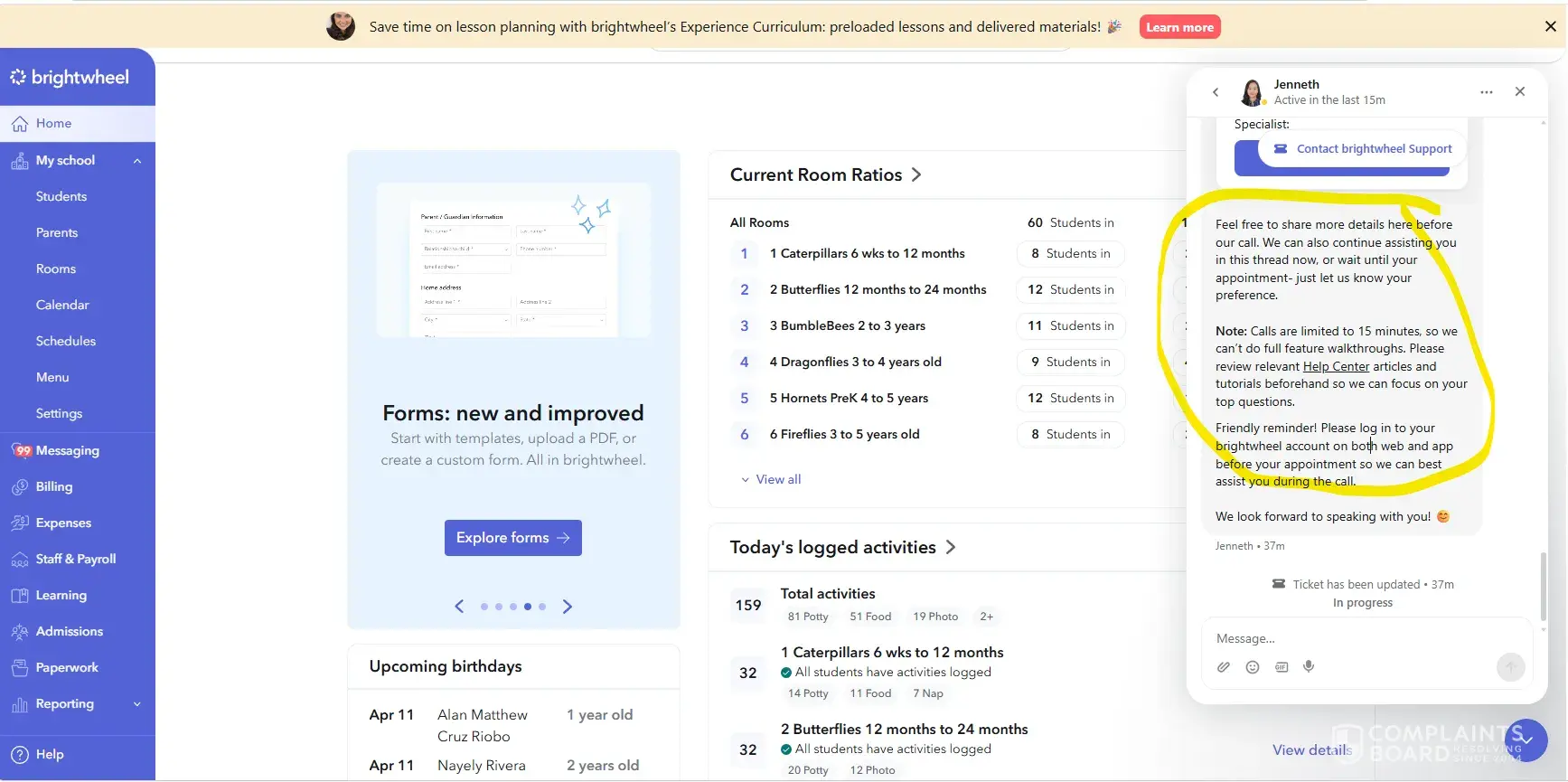Click the GIF icon in chat

coord(1281,667)
